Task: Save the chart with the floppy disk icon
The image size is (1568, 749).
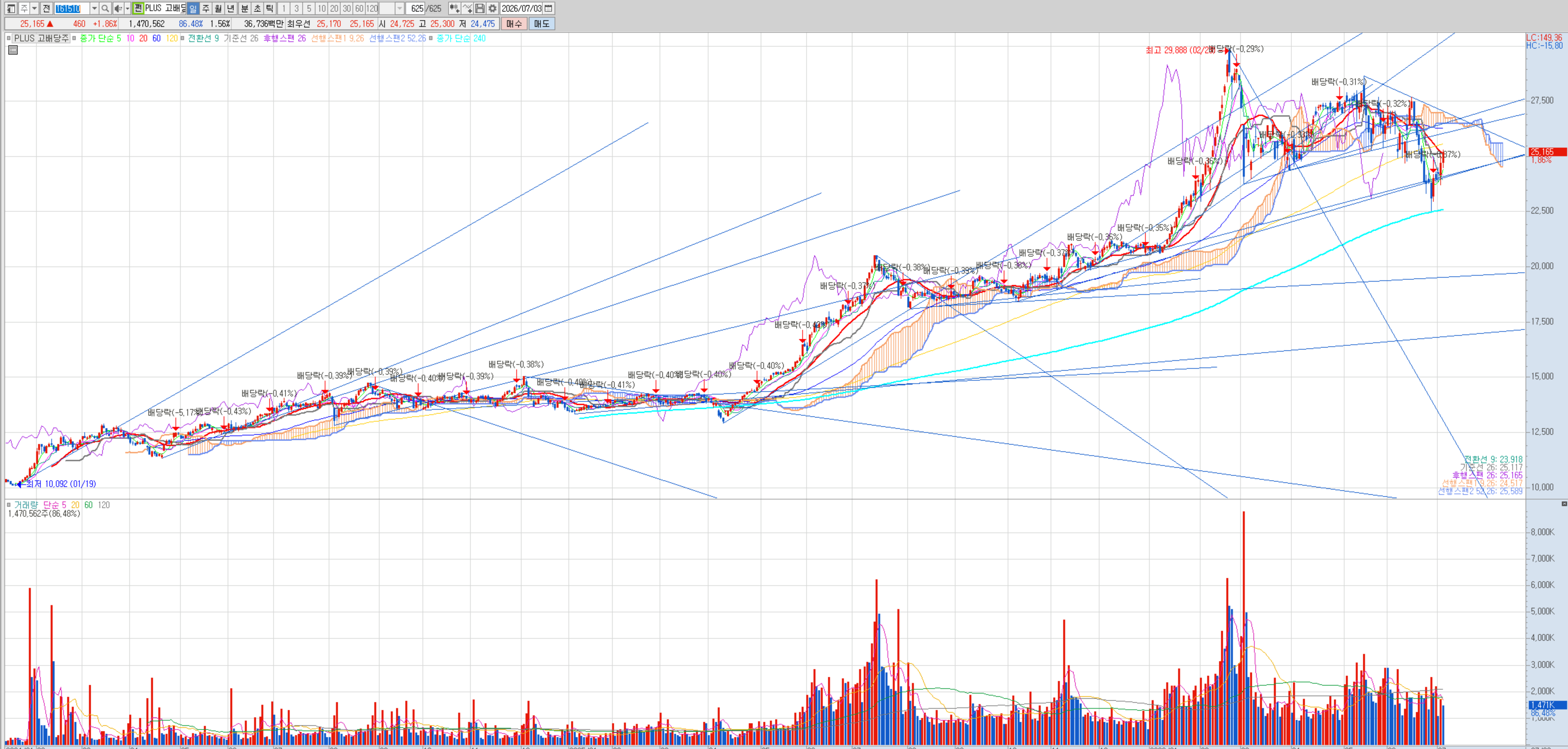Action: pos(480,8)
